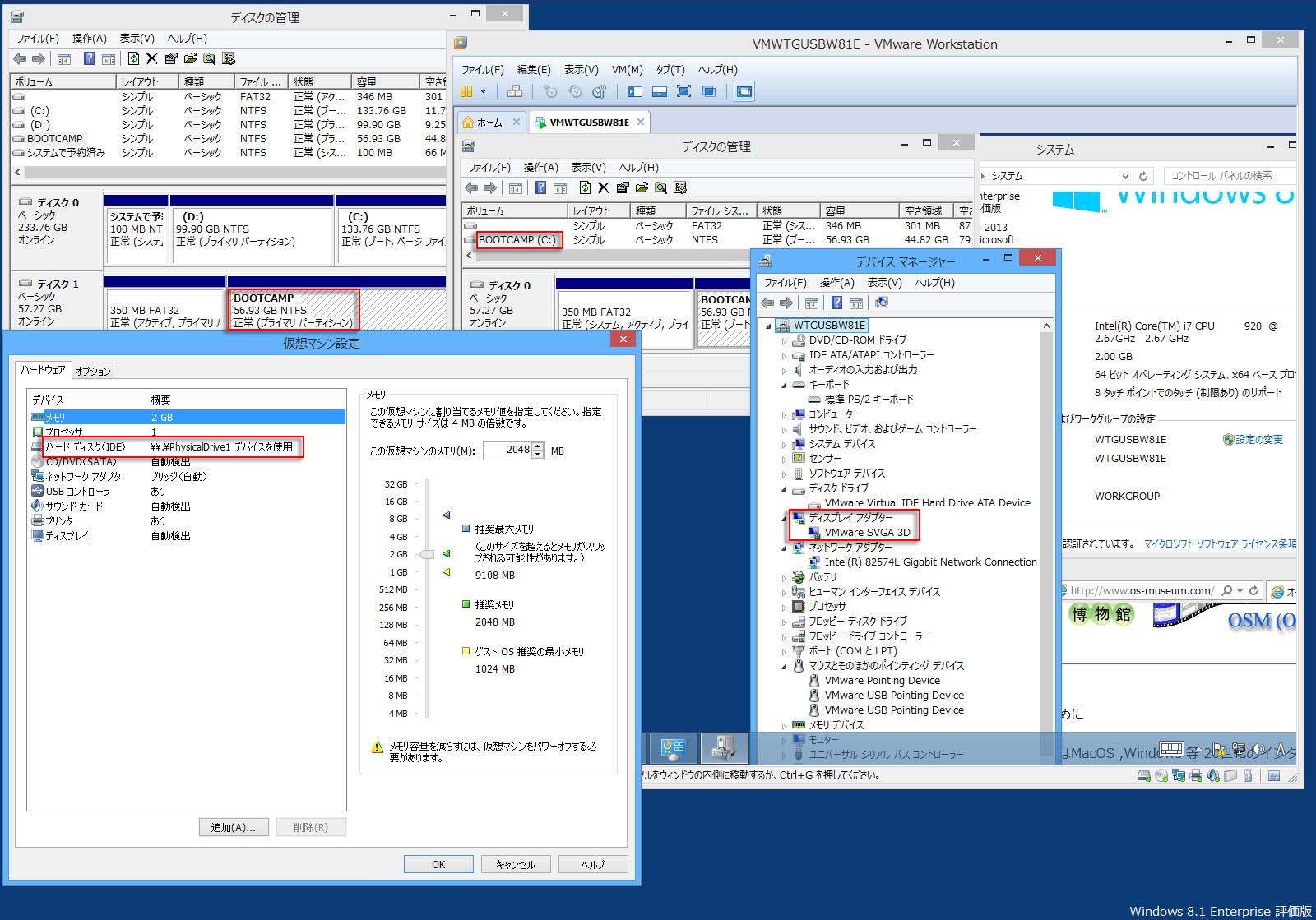This screenshot has height=920, width=1316.
Task: Click the Unity mode icon in VMware toolbar
Action: click(x=708, y=91)
